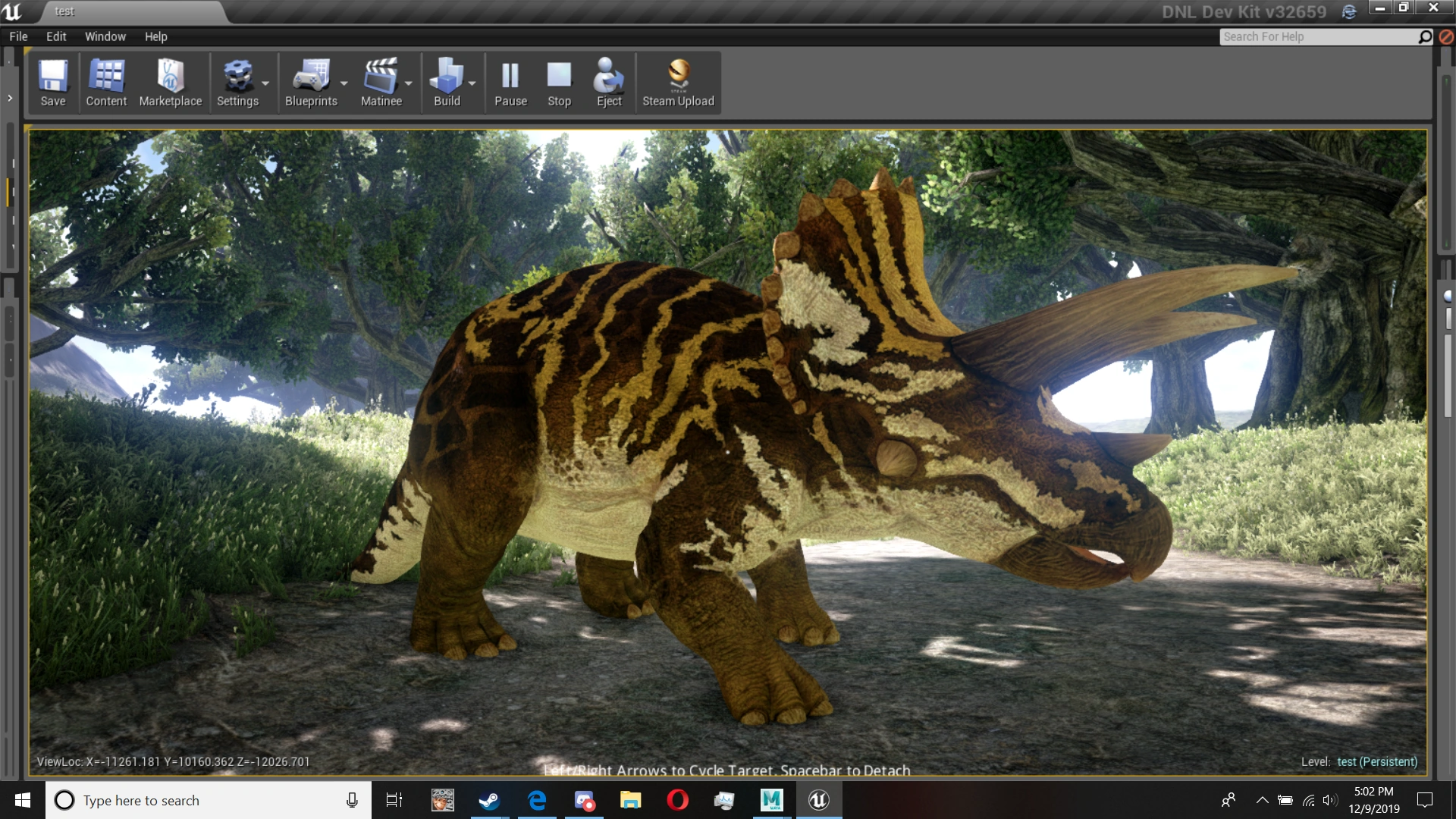Screen dimensions: 1456x819
Task: Open the File menu
Action: (18, 36)
